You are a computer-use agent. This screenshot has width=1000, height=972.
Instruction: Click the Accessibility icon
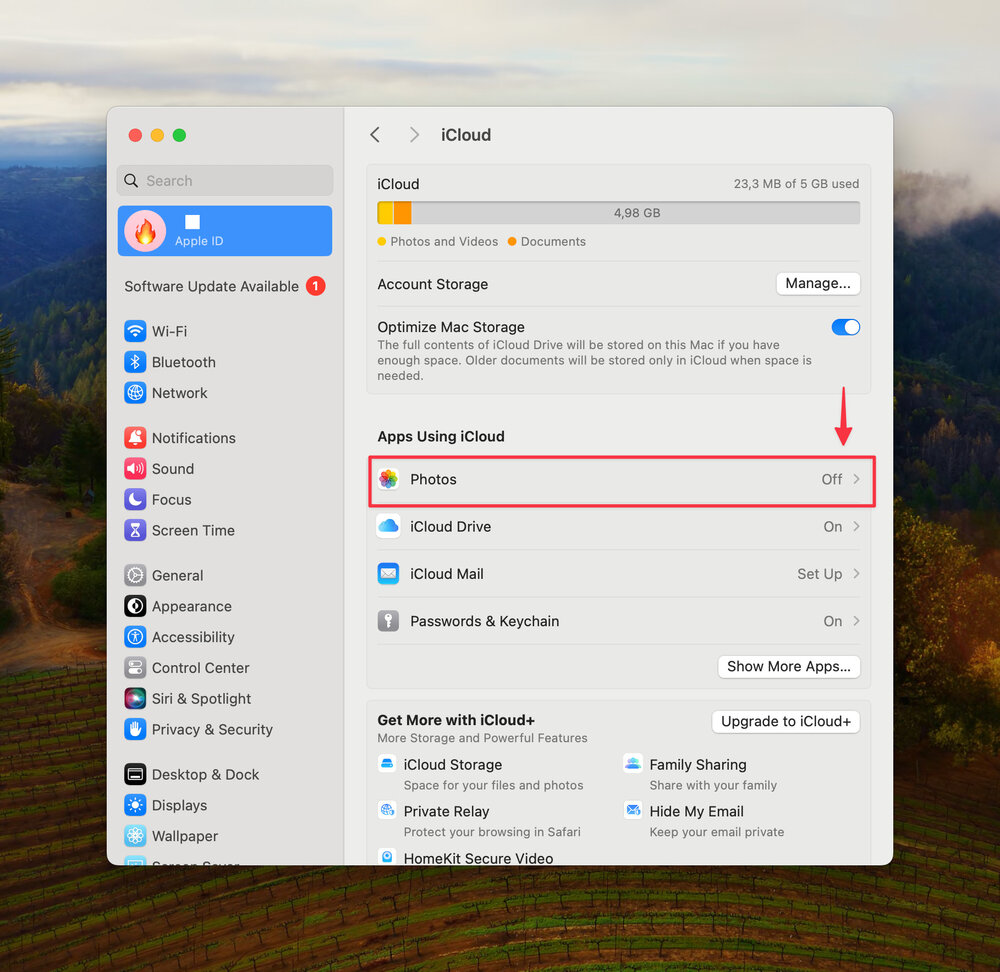(135, 637)
